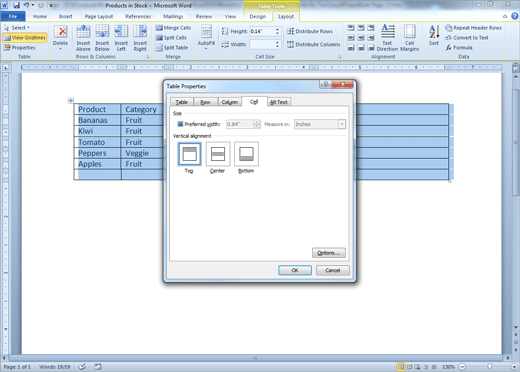Toggle the Preferred width checkbox
This screenshot has height=372, width=520.
point(180,124)
